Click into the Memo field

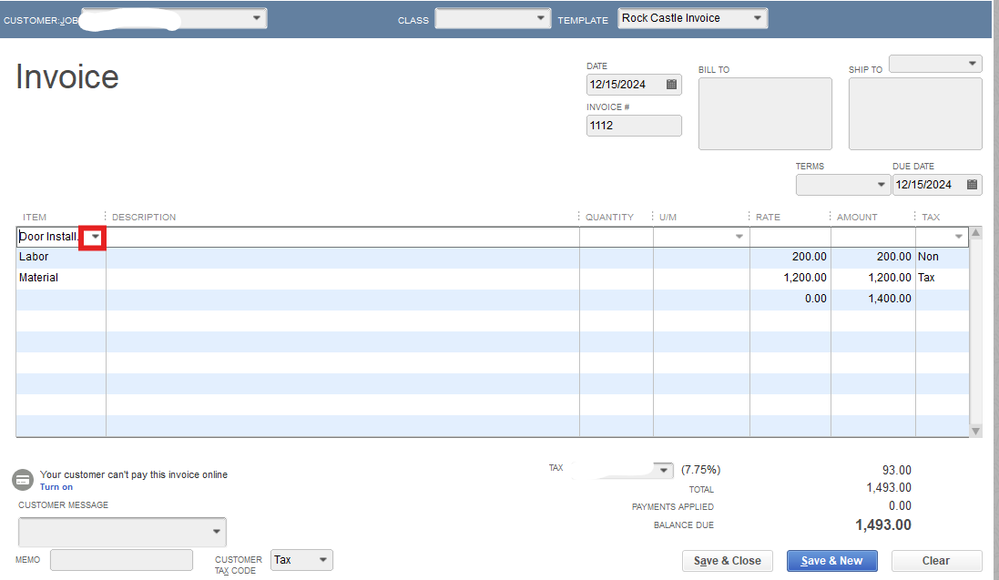[121, 560]
